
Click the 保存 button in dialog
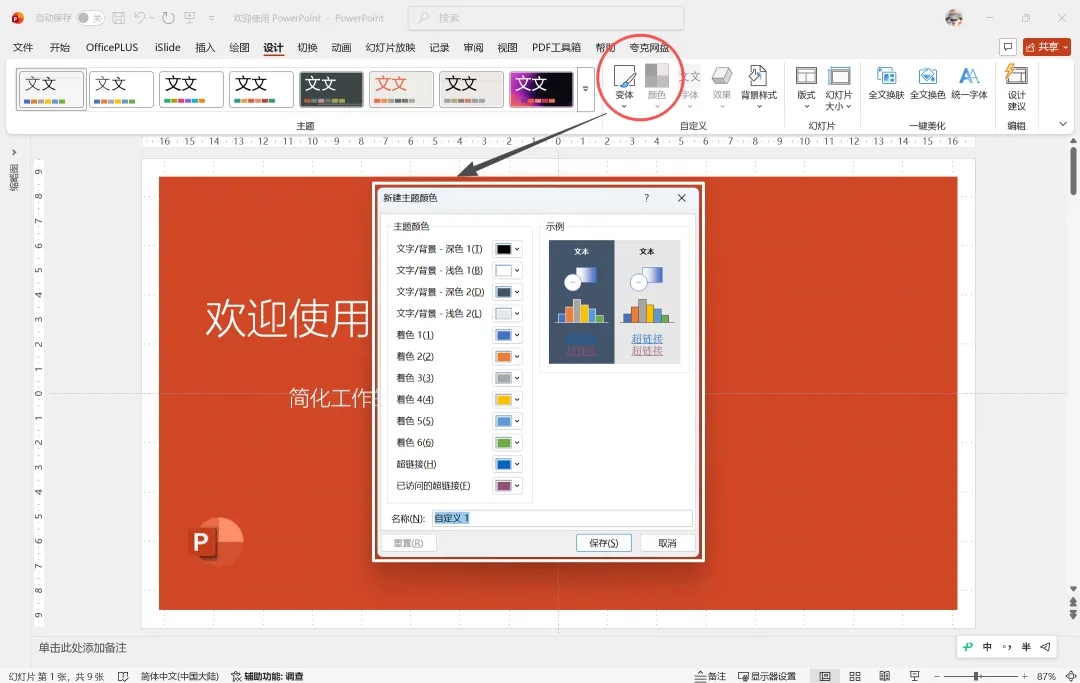click(x=604, y=543)
